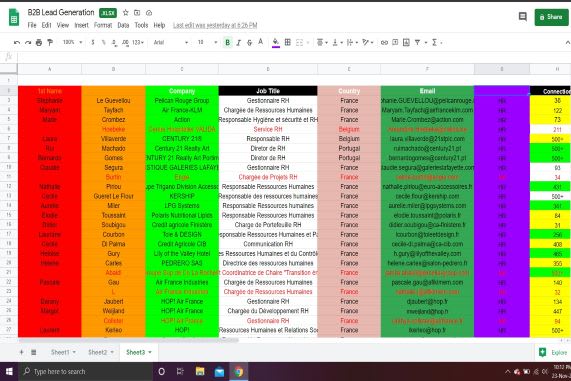Click the Print icon

coord(39,43)
